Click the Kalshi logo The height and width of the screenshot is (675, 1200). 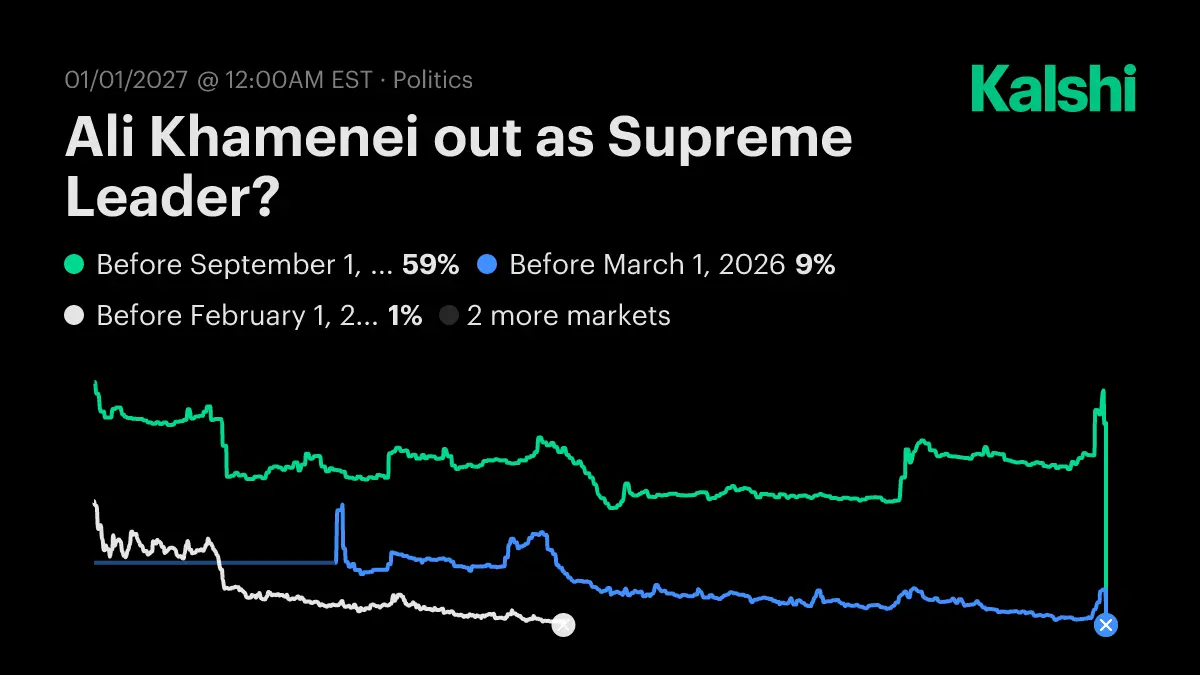tap(1053, 88)
